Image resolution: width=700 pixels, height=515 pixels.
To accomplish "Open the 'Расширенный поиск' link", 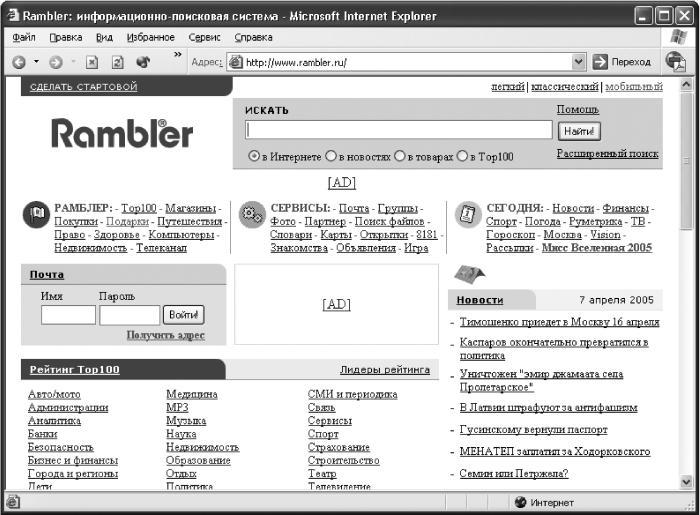I will [x=607, y=154].
